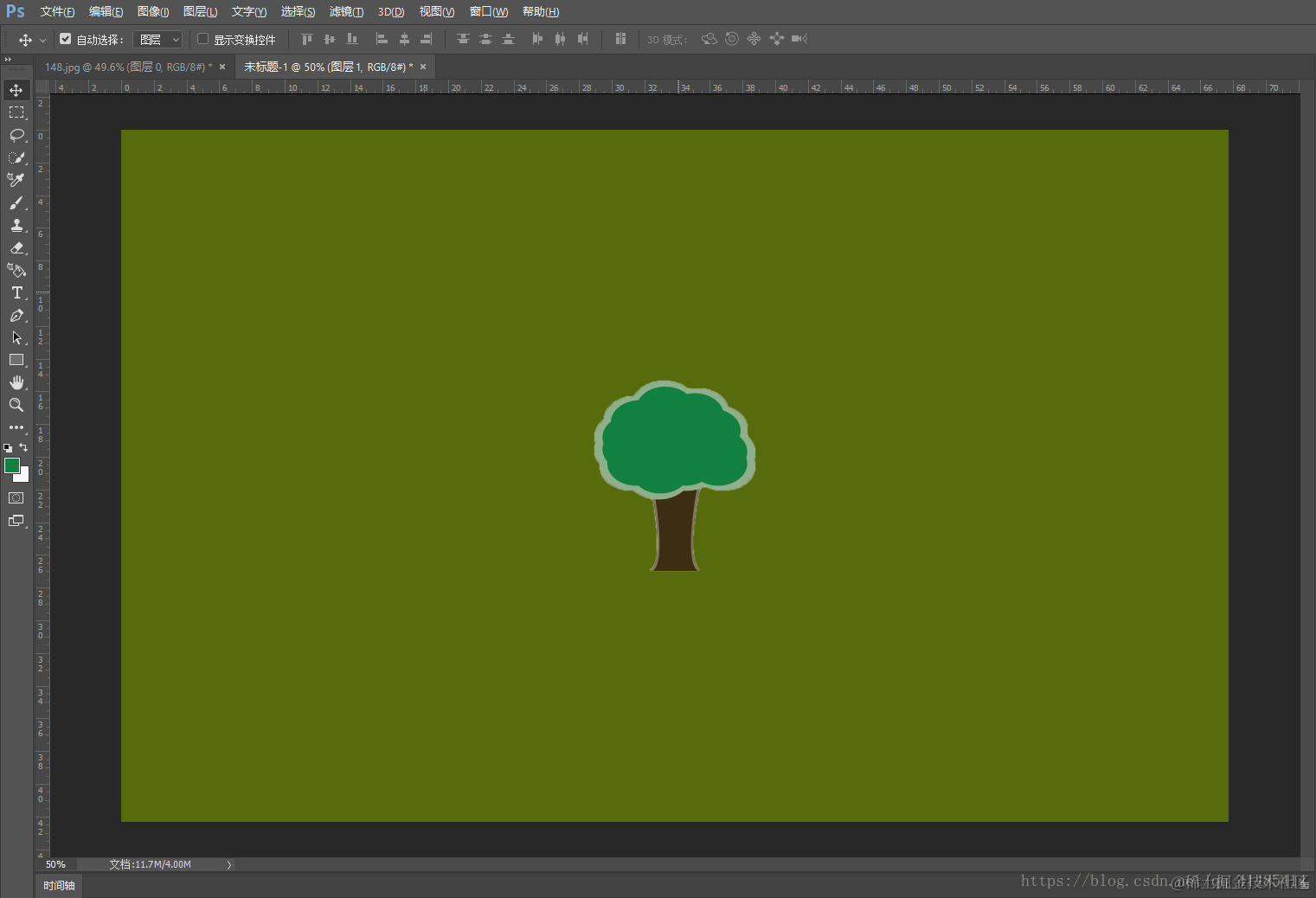Select the Eraser tool
The image size is (1316, 898).
click(16, 247)
